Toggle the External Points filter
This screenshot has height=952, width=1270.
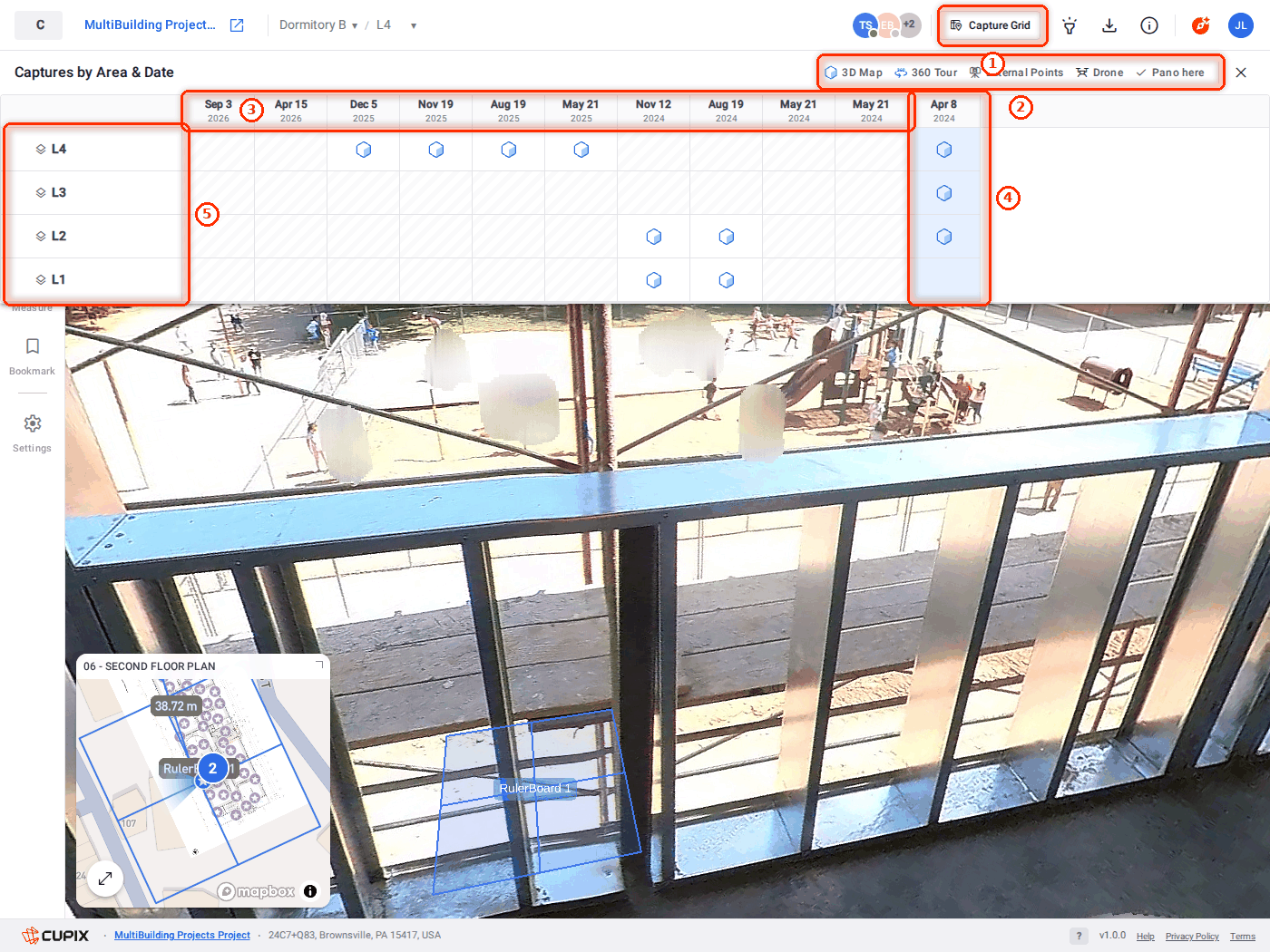click(x=1016, y=73)
